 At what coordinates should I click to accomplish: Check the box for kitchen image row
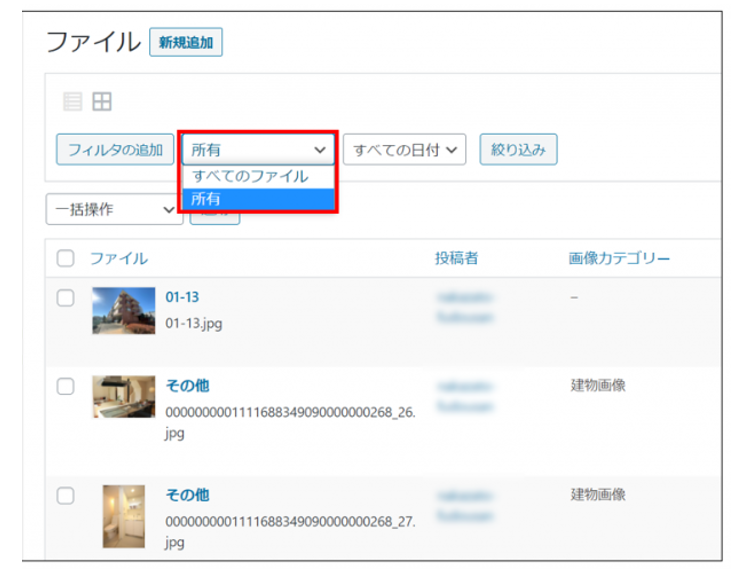click(66, 387)
